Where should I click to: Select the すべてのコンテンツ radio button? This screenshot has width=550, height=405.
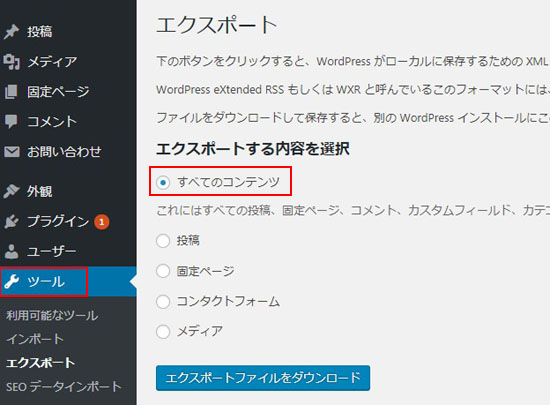click(x=163, y=182)
